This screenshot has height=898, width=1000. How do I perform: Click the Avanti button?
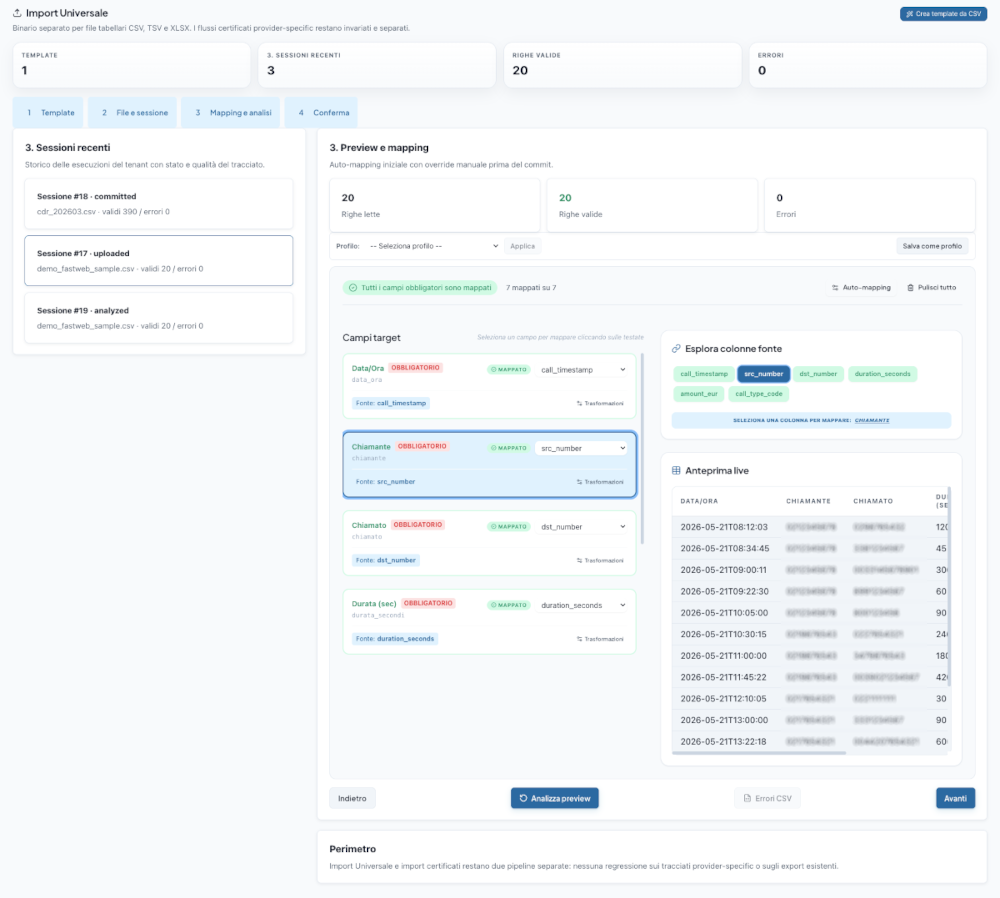pyautogui.click(x=955, y=799)
